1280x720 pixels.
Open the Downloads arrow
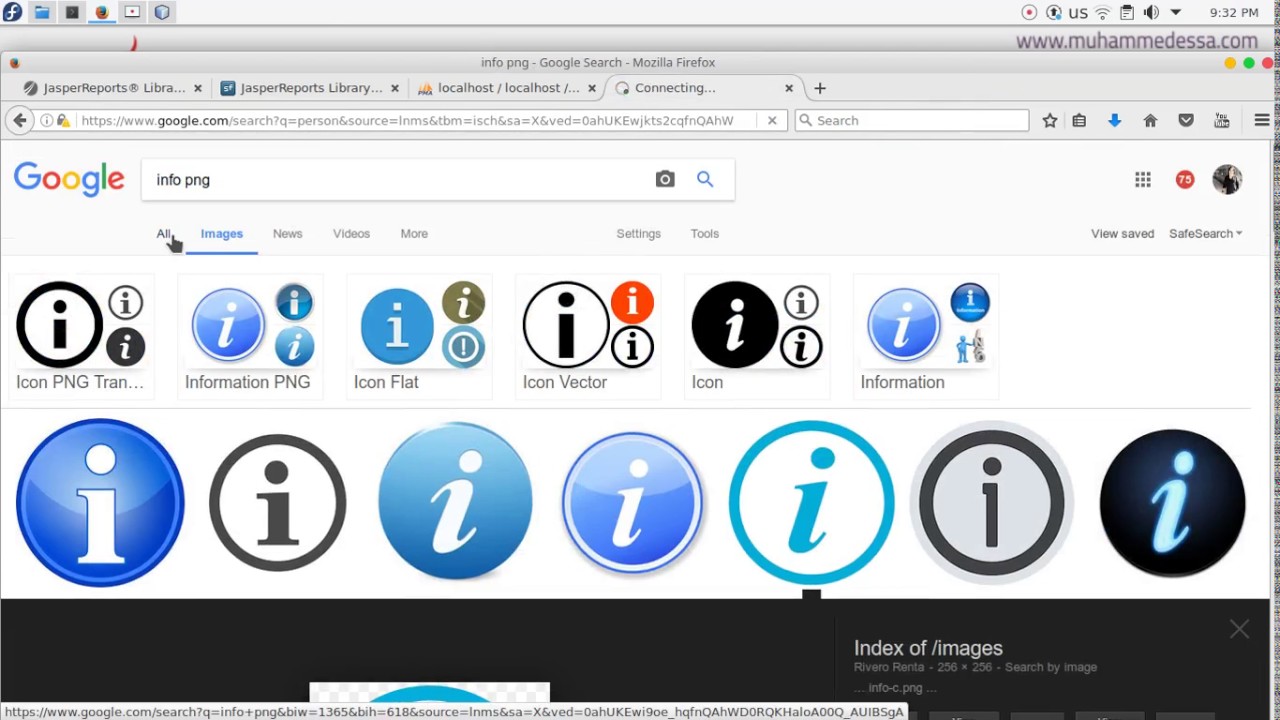coord(1114,120)
